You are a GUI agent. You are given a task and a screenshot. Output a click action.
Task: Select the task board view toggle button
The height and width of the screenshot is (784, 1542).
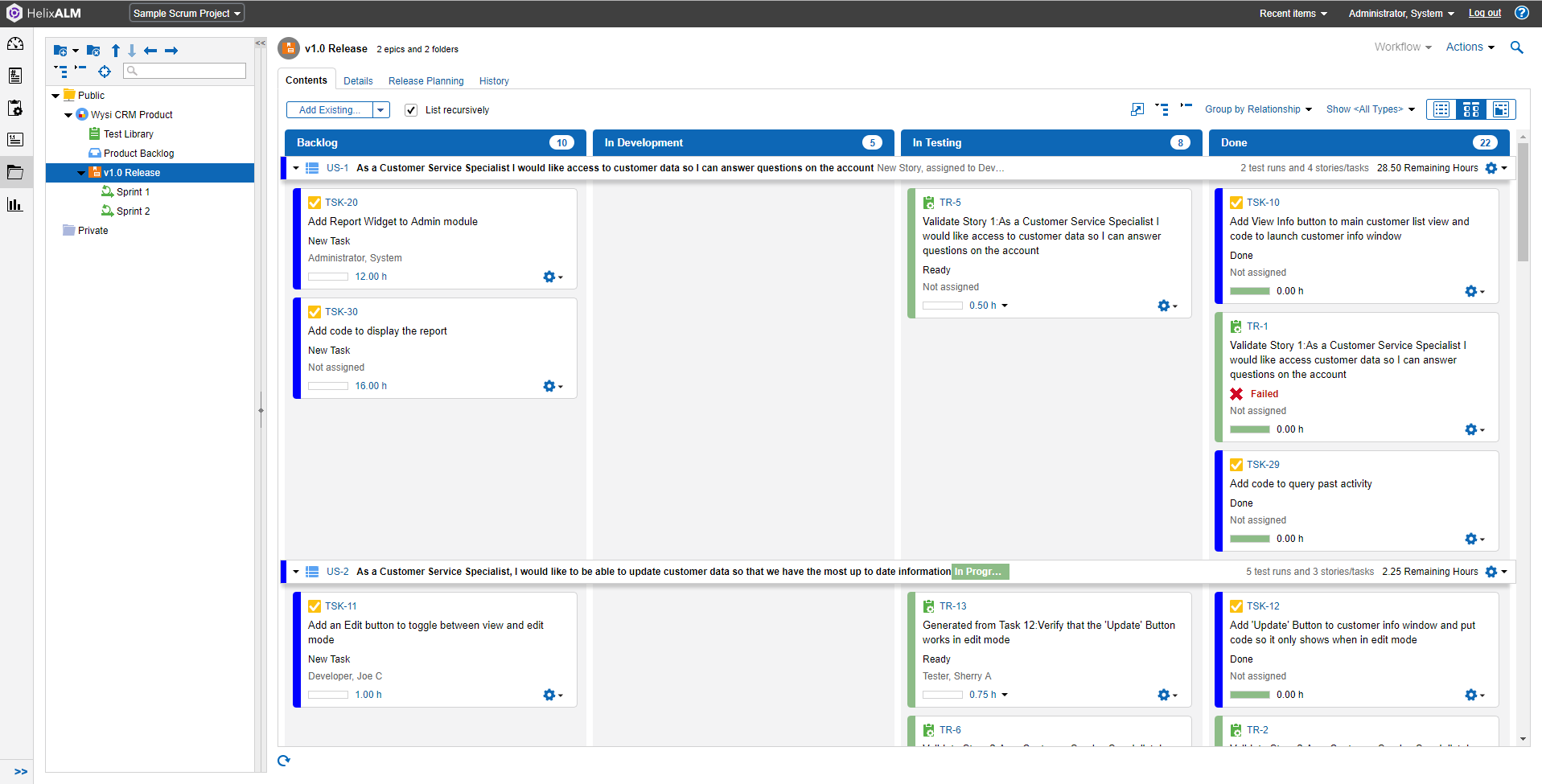tap(1470, 109)
